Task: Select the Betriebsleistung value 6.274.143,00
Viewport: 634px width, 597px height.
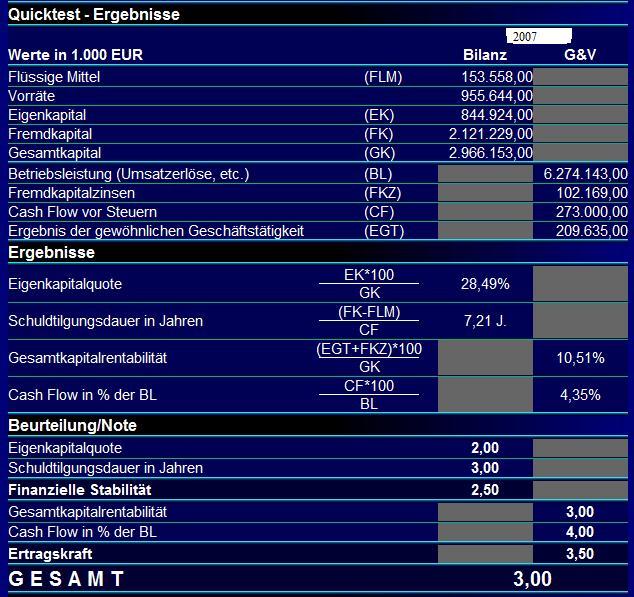Action: click(x=585, y=174)
